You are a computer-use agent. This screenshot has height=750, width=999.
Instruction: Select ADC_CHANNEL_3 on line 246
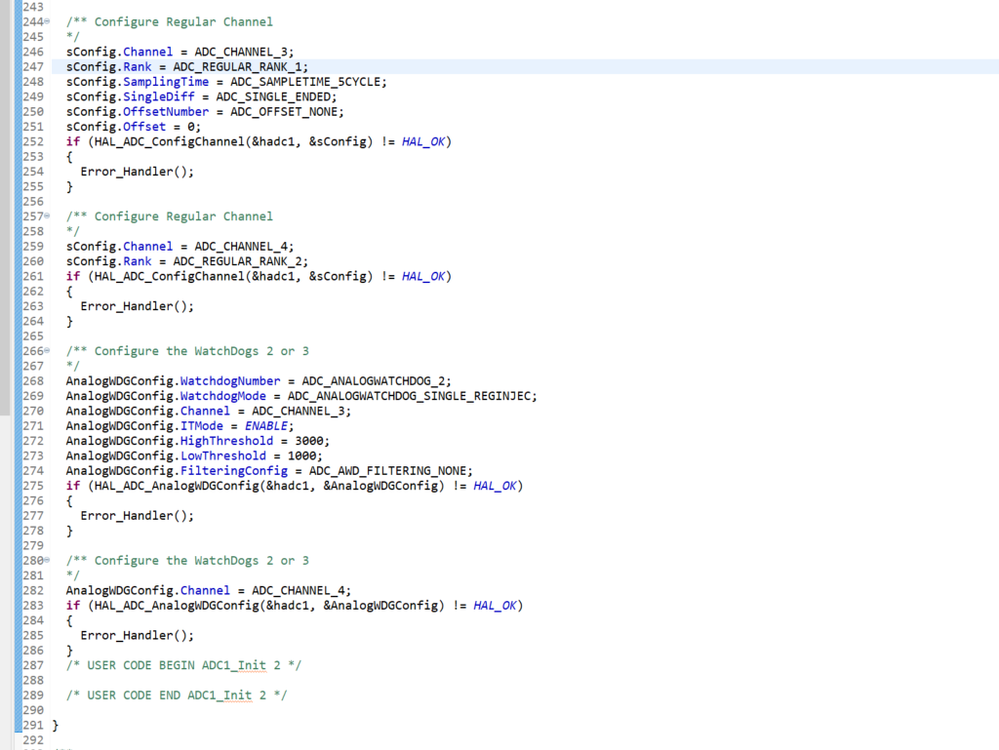241,52
